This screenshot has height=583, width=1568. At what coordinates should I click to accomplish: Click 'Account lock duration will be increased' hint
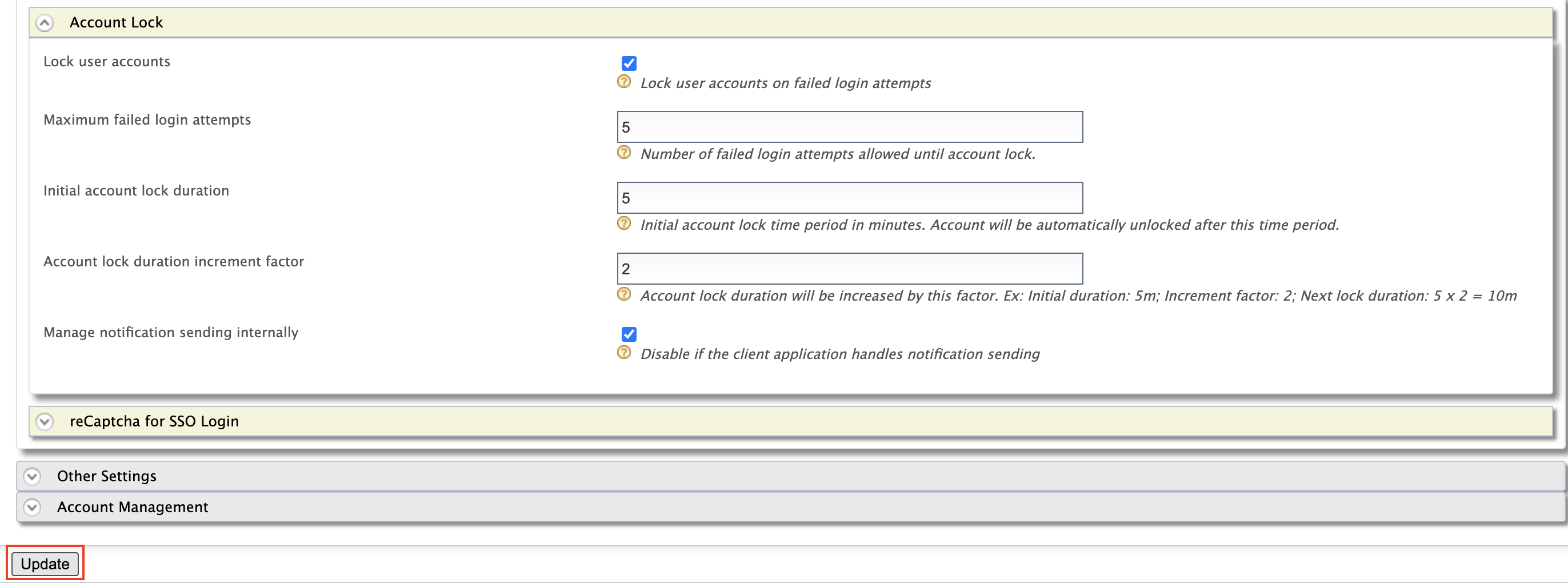(1078, 296)
